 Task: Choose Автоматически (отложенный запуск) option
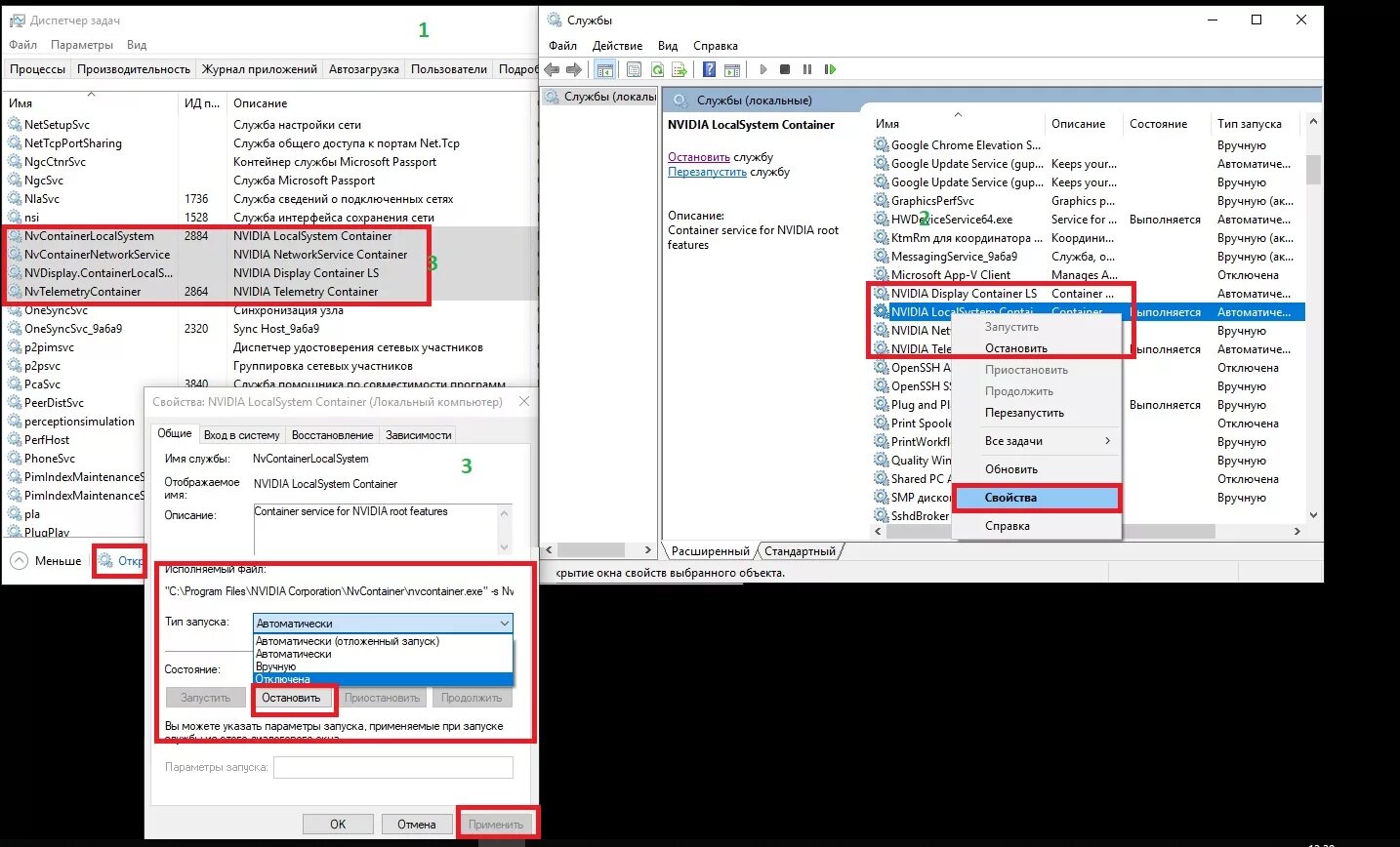(x=383, y=641)
